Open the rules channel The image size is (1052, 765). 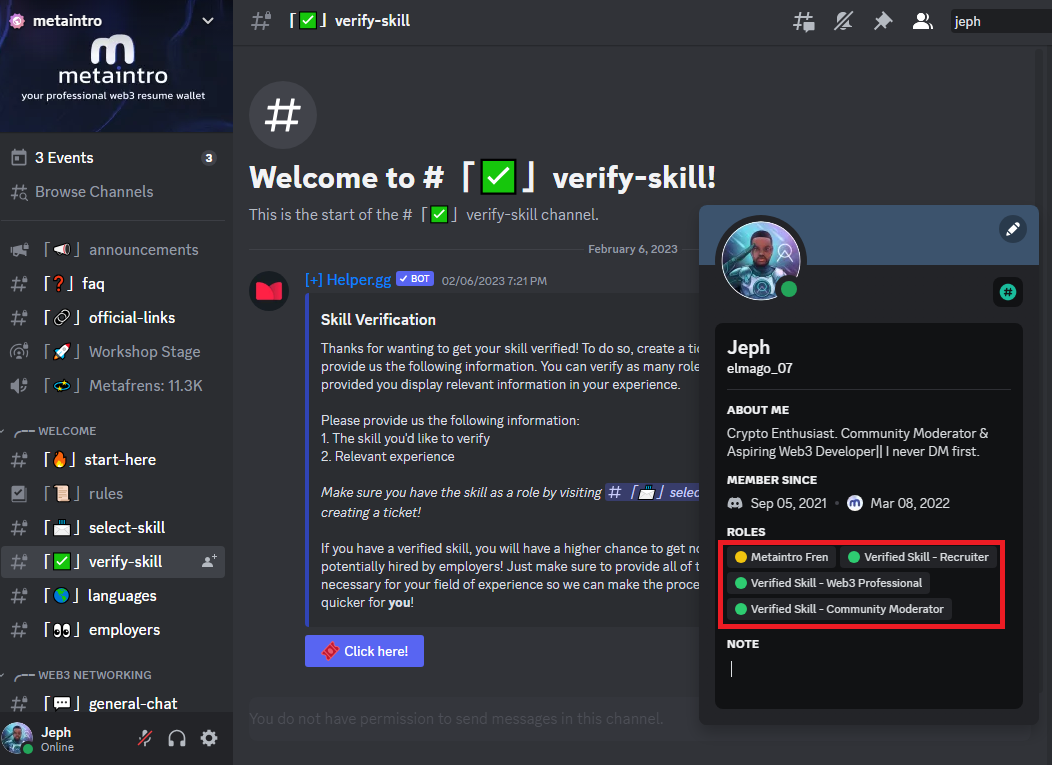coord(113,494)
